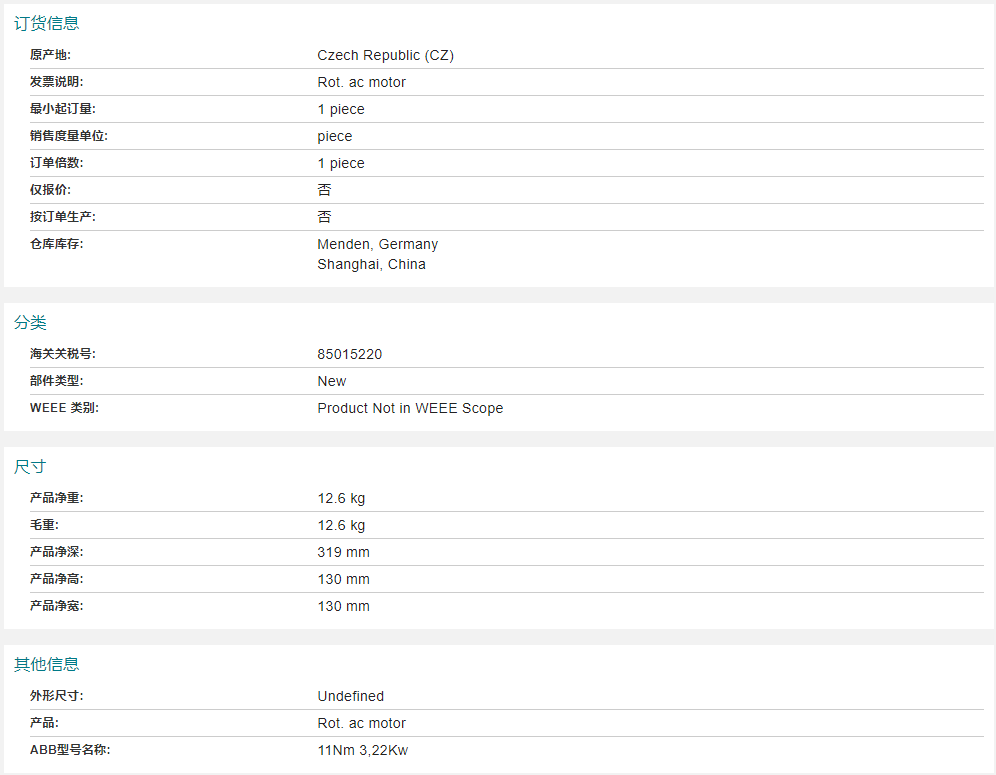Select Menden, Germany warehouse entry
This screenshot has height=775, width=996.
click(377, 244)
